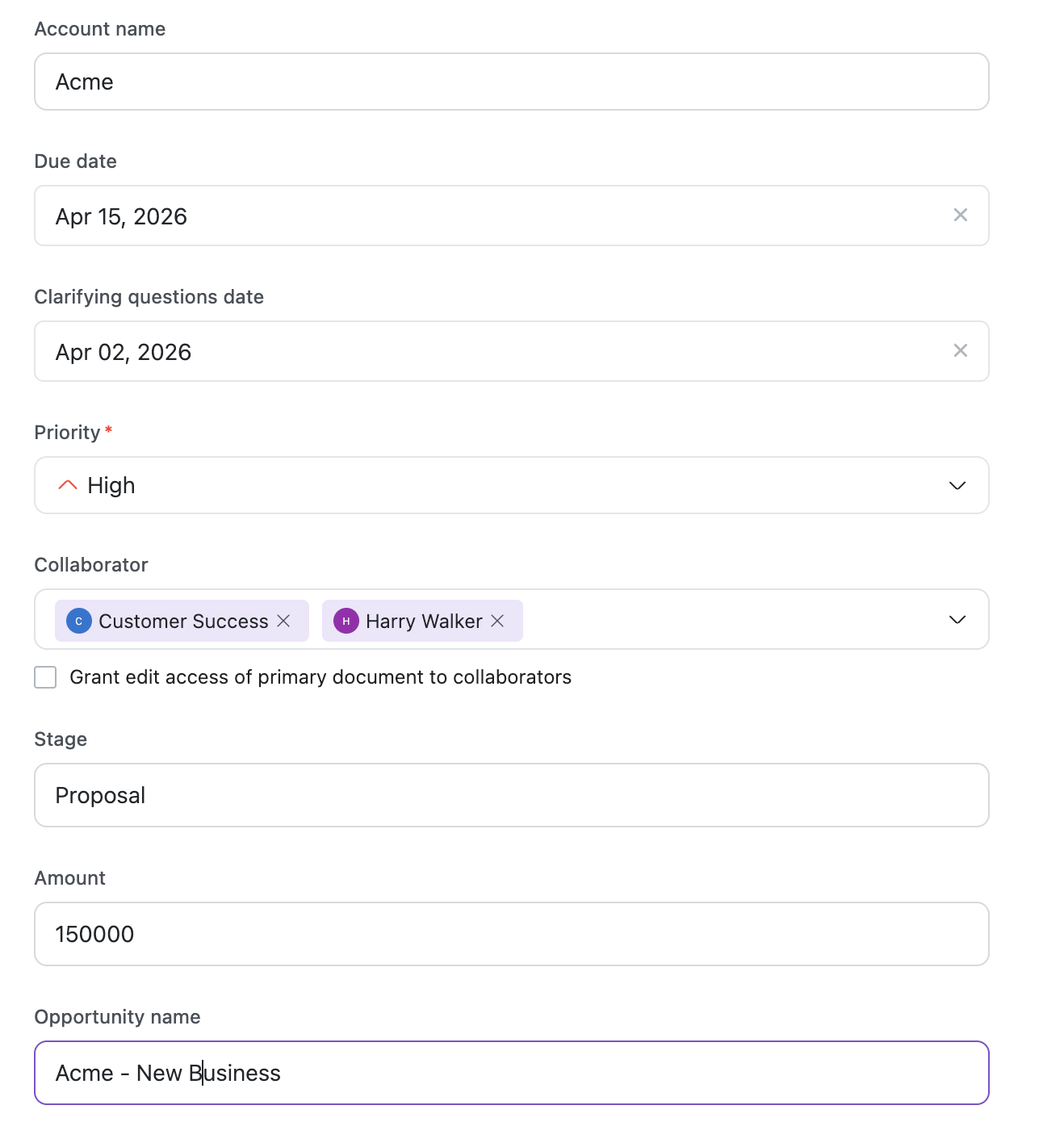Remove Customer Success collaborator chip

tap(284, 621)
